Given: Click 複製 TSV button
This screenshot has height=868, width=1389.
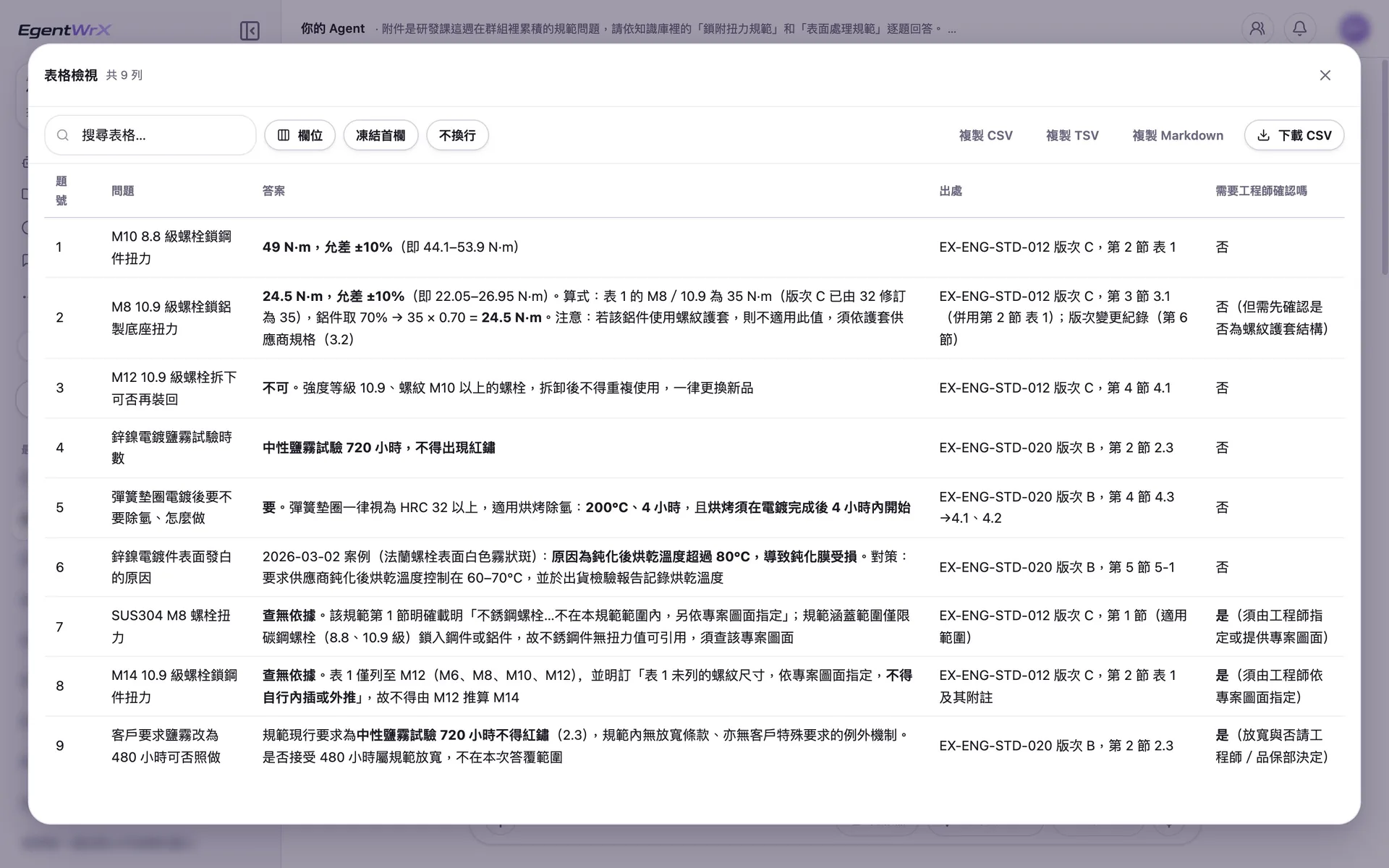Looking at the screenshot, I should 1072,135.
